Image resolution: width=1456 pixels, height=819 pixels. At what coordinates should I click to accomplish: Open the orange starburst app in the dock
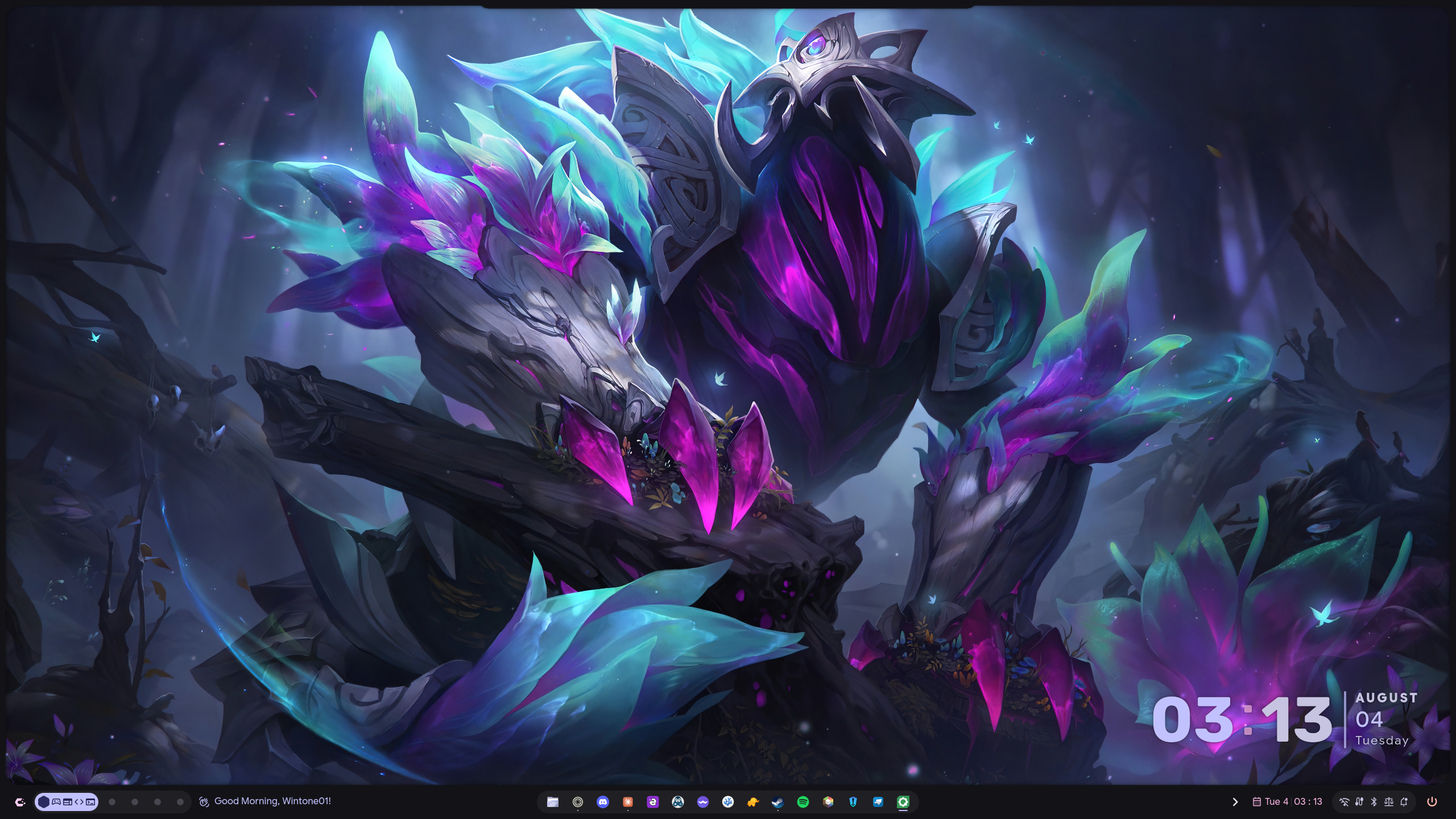(x=628, y=802)
